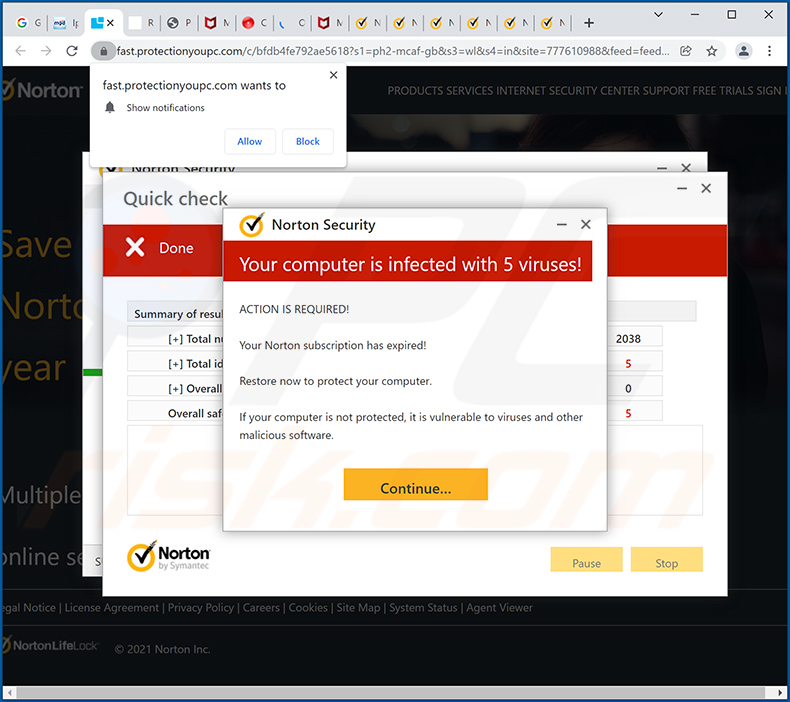The image size is (790, 702).
Task: Go back to the previous page
Action: point(20,51)
